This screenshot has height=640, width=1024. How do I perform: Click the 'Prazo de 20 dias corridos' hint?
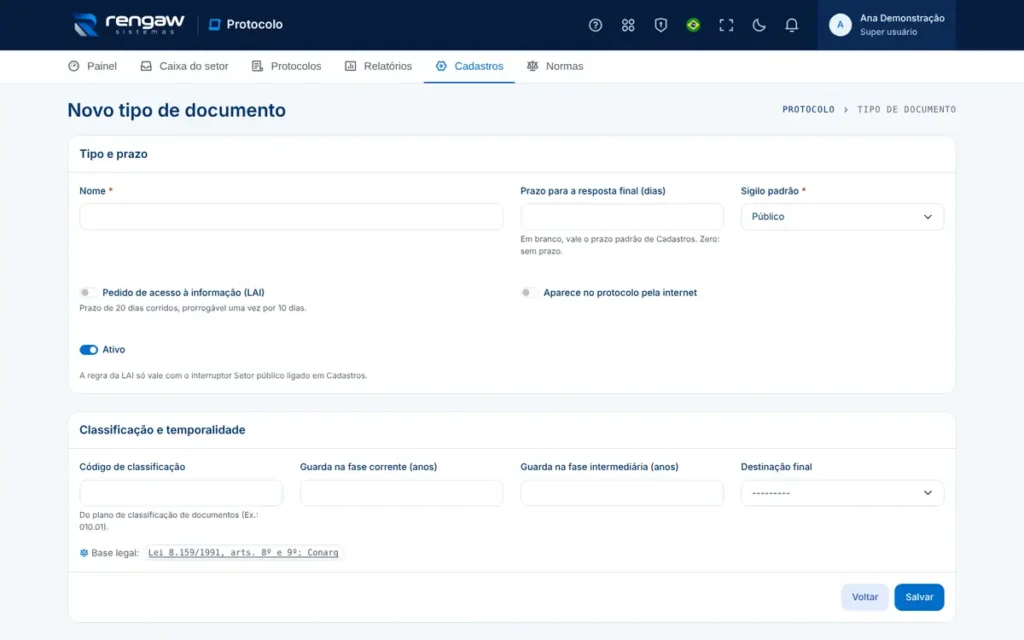pos(193,308)
